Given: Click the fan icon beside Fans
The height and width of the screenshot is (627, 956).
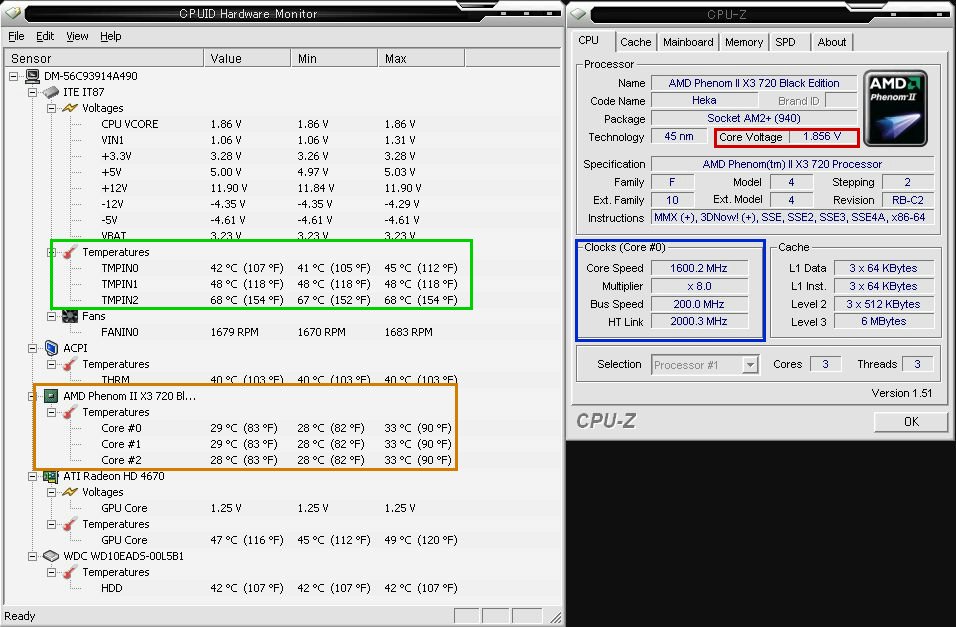Looking at the screenshot, I should point(70,316).
